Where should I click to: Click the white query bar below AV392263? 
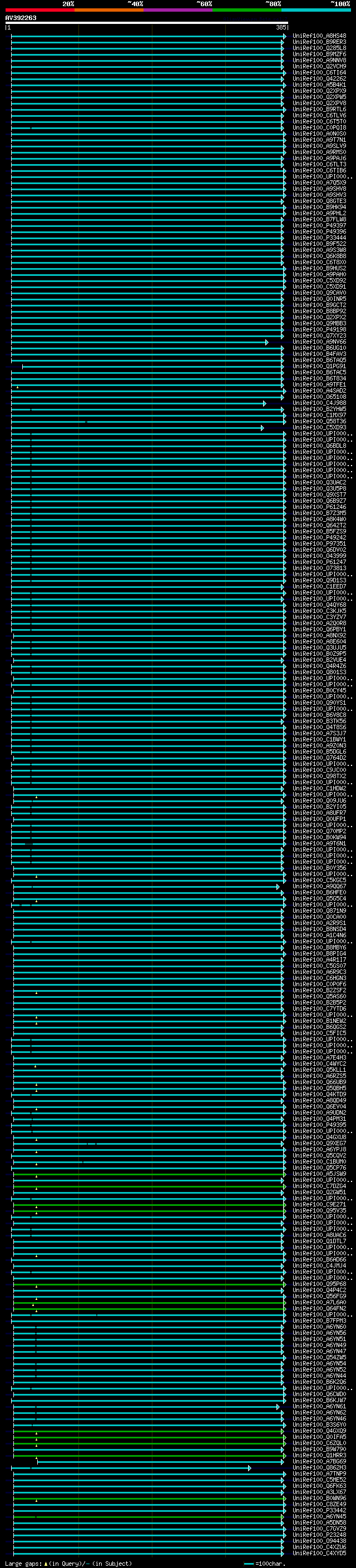click(147, 22)
